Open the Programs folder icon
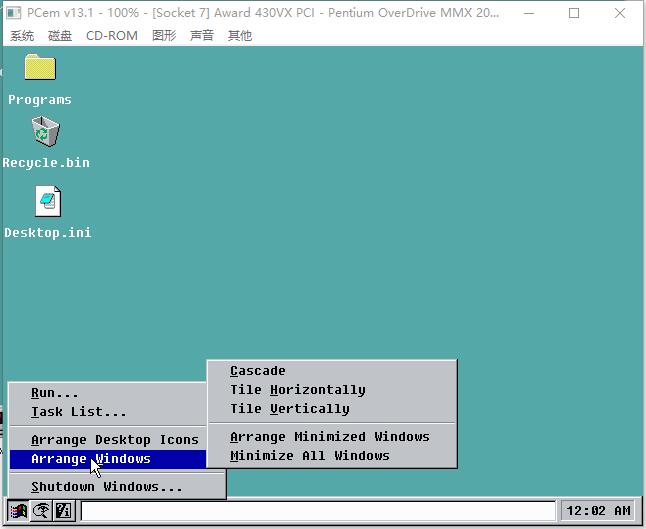Viewport: 646px width, 529px height. (x=40, y=67)
